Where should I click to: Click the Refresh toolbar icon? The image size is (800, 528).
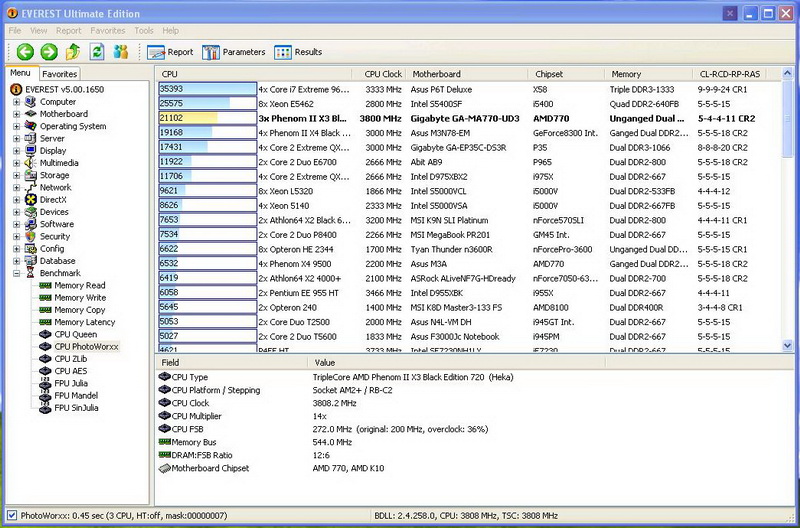coord(97,52)
